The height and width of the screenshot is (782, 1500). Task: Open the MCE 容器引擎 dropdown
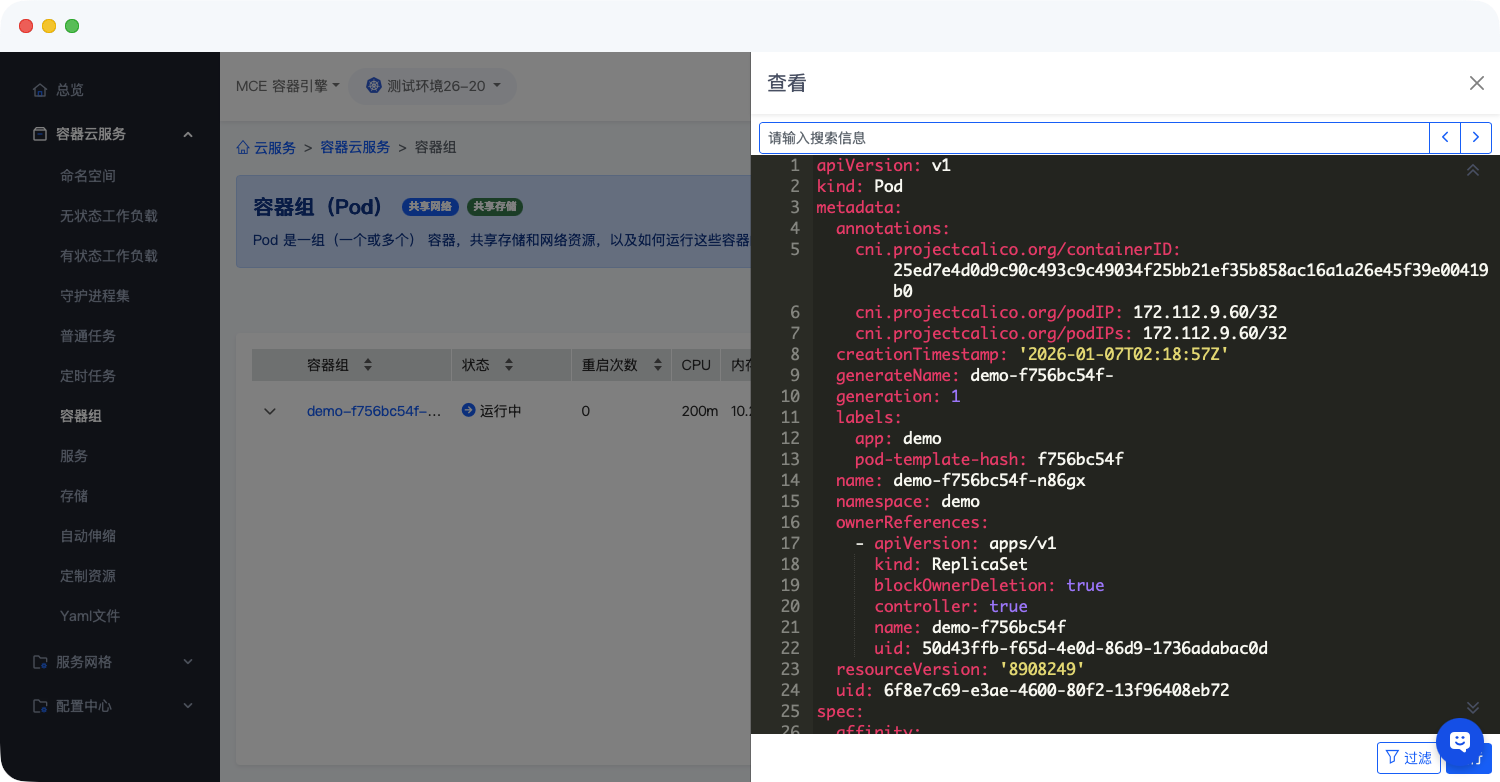click(288, 86)
